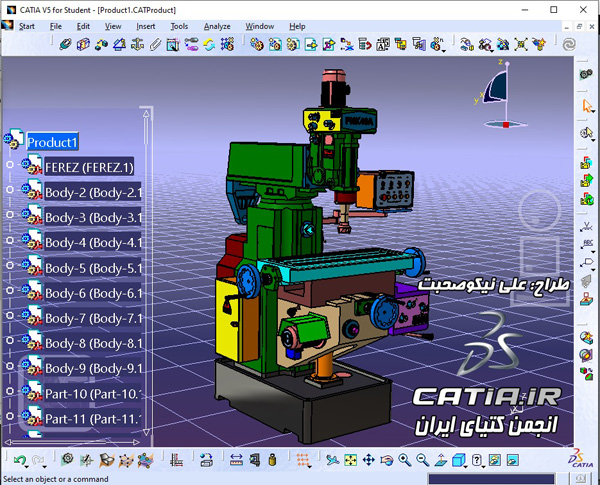Image resolution: width=600 pixels, height=485 pixels.
Task: Click the Fit All In icon
Action: pos(351,460)
